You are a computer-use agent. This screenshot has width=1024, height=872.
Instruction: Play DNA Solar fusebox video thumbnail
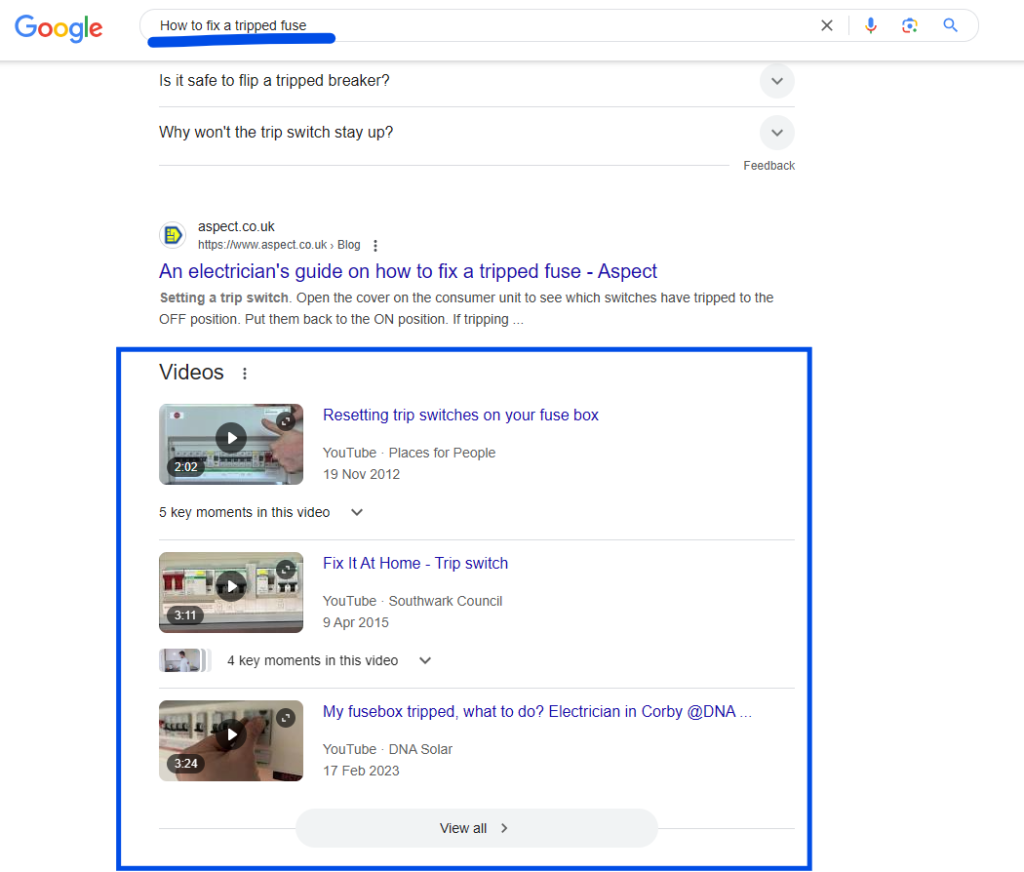[231, 741]
